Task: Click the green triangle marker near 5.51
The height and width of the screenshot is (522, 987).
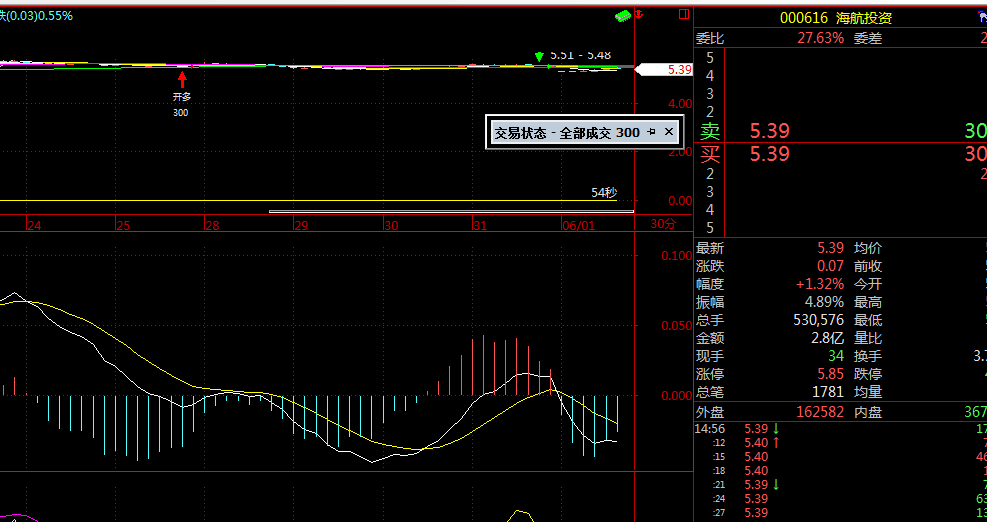Action: tap(539, 56)
